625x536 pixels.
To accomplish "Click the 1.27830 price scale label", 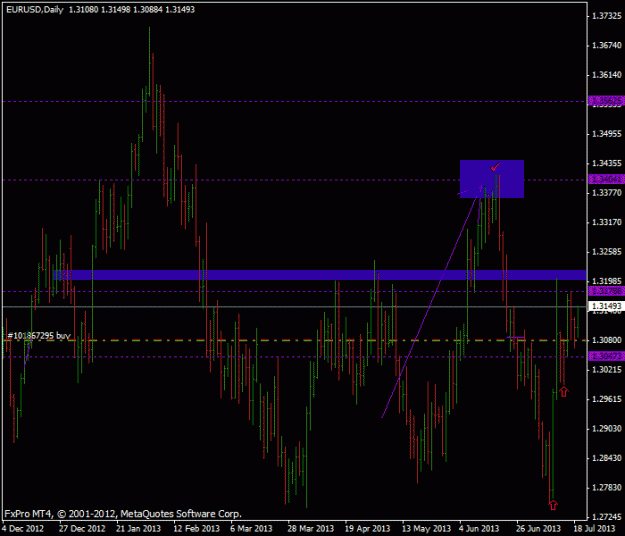I will point(606,487).
